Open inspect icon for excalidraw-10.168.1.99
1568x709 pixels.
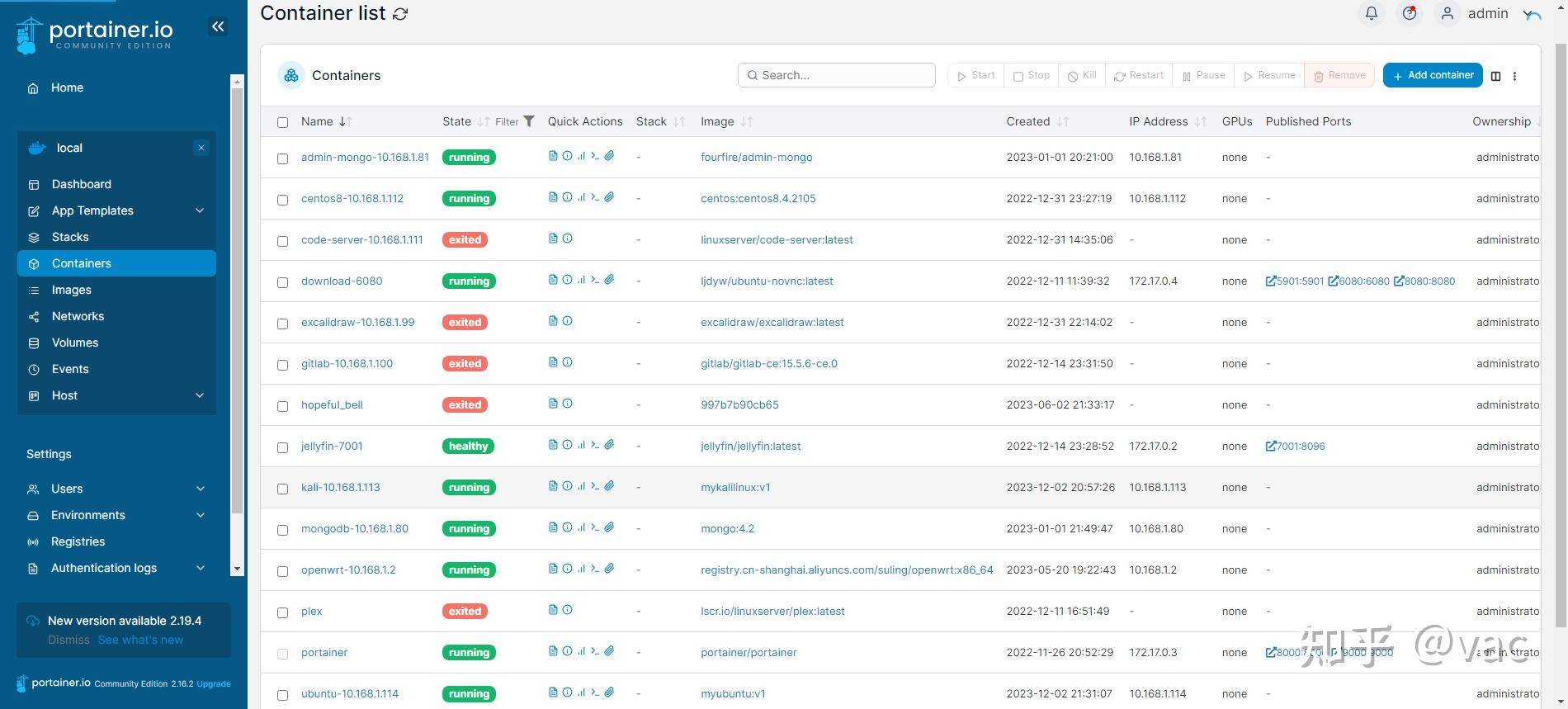[x=567, y=321]
